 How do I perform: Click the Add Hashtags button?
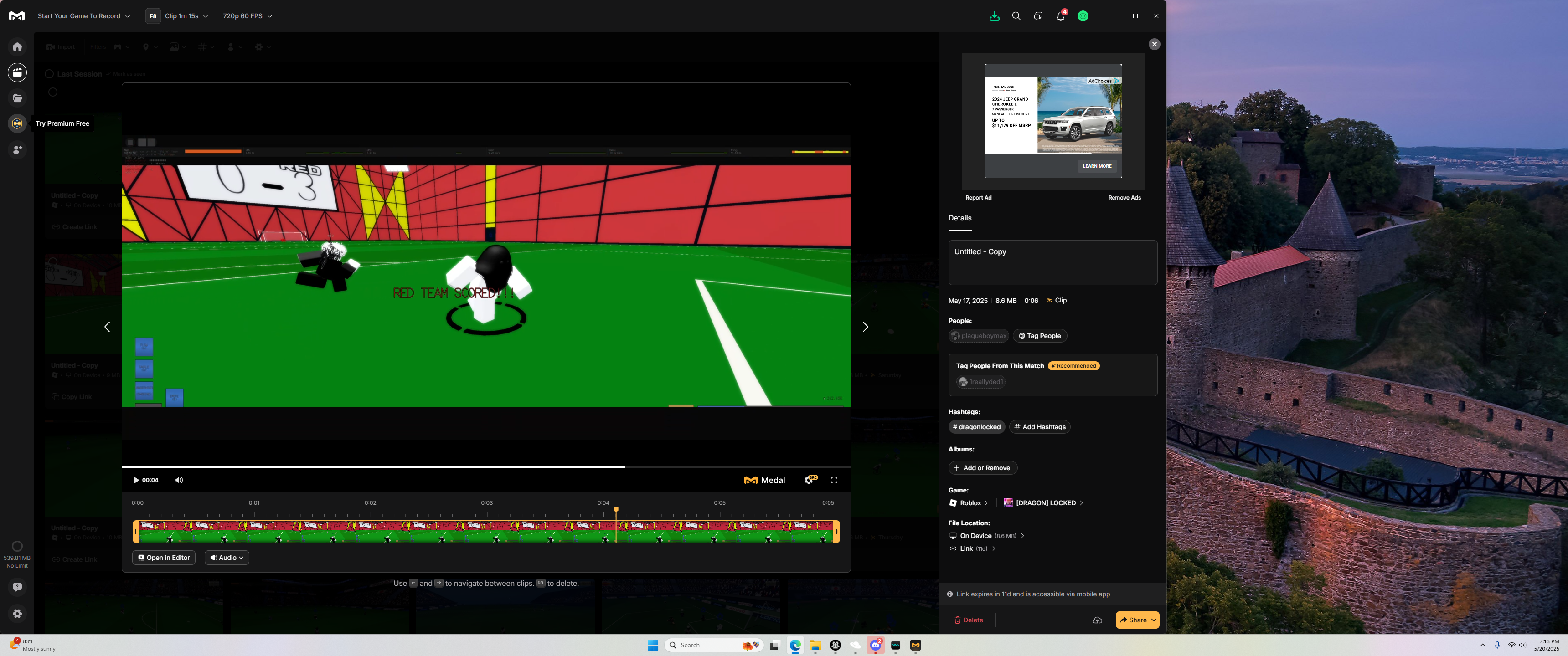tap(1040, 427)
